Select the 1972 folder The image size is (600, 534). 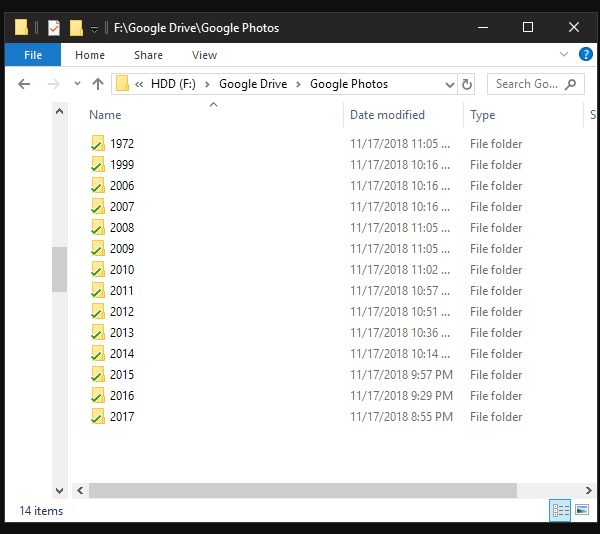click(122, 144)
